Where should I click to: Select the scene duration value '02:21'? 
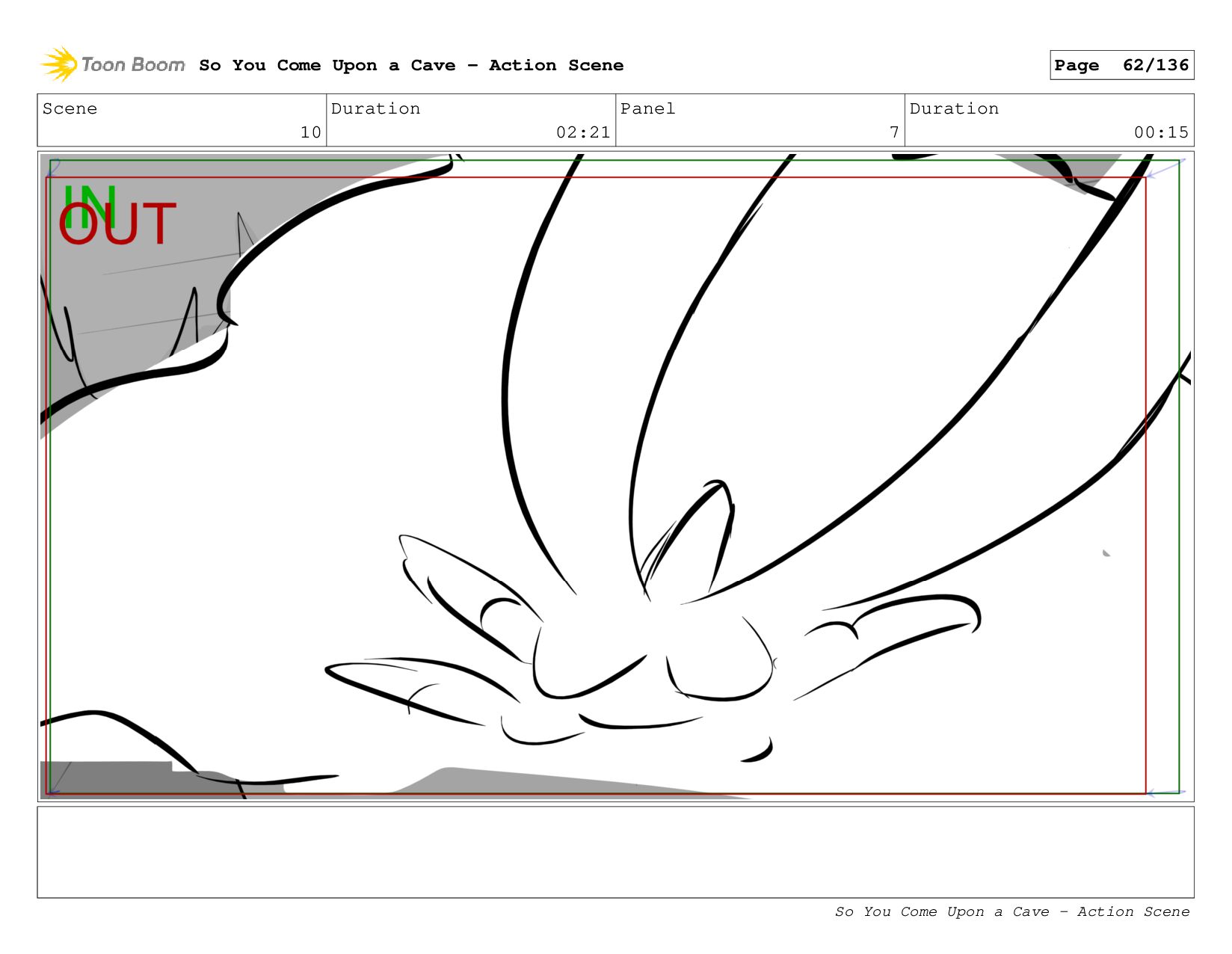coord(583,132)
